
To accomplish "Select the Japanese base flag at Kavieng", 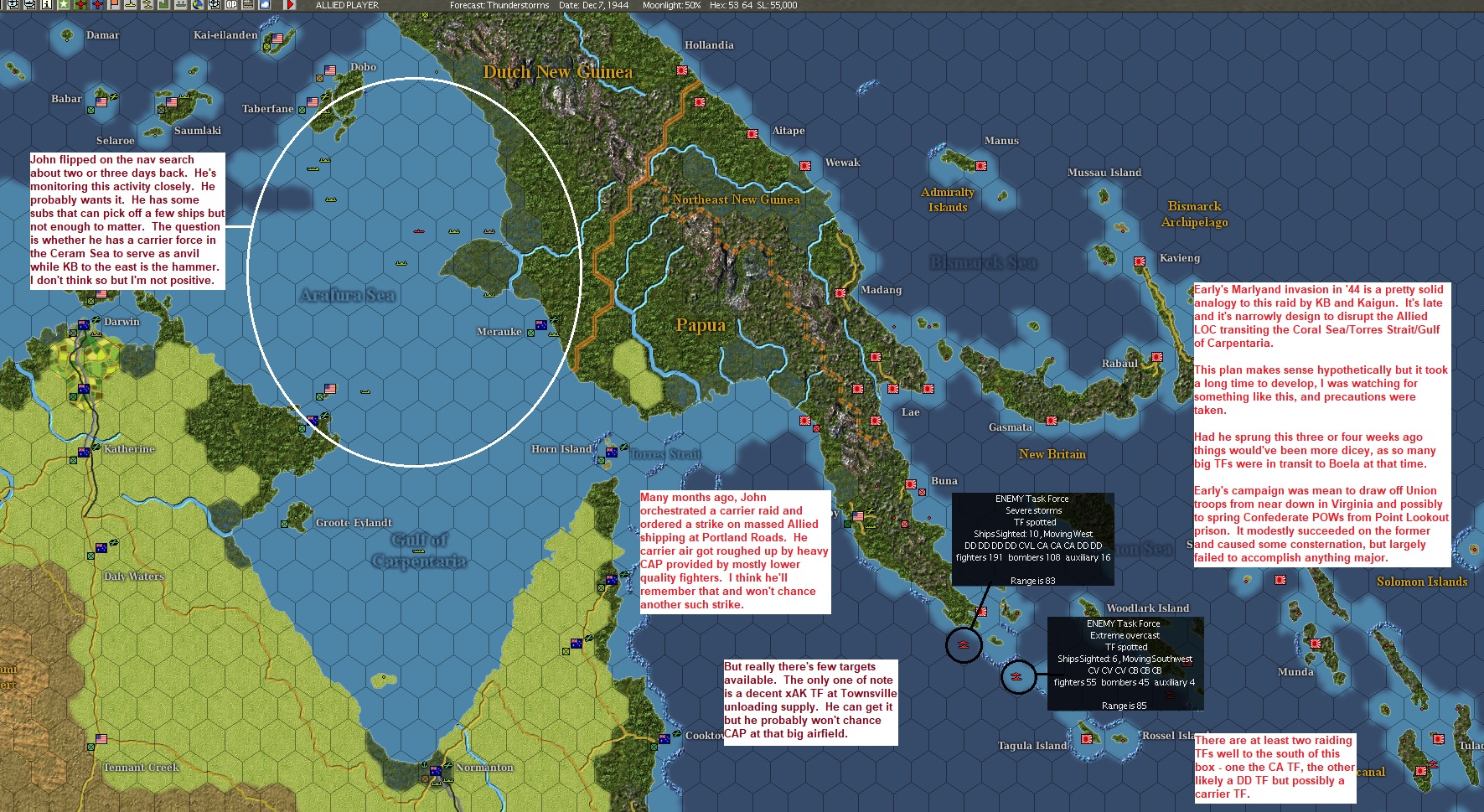I will pyautogui.click(x=1140, y=261).
